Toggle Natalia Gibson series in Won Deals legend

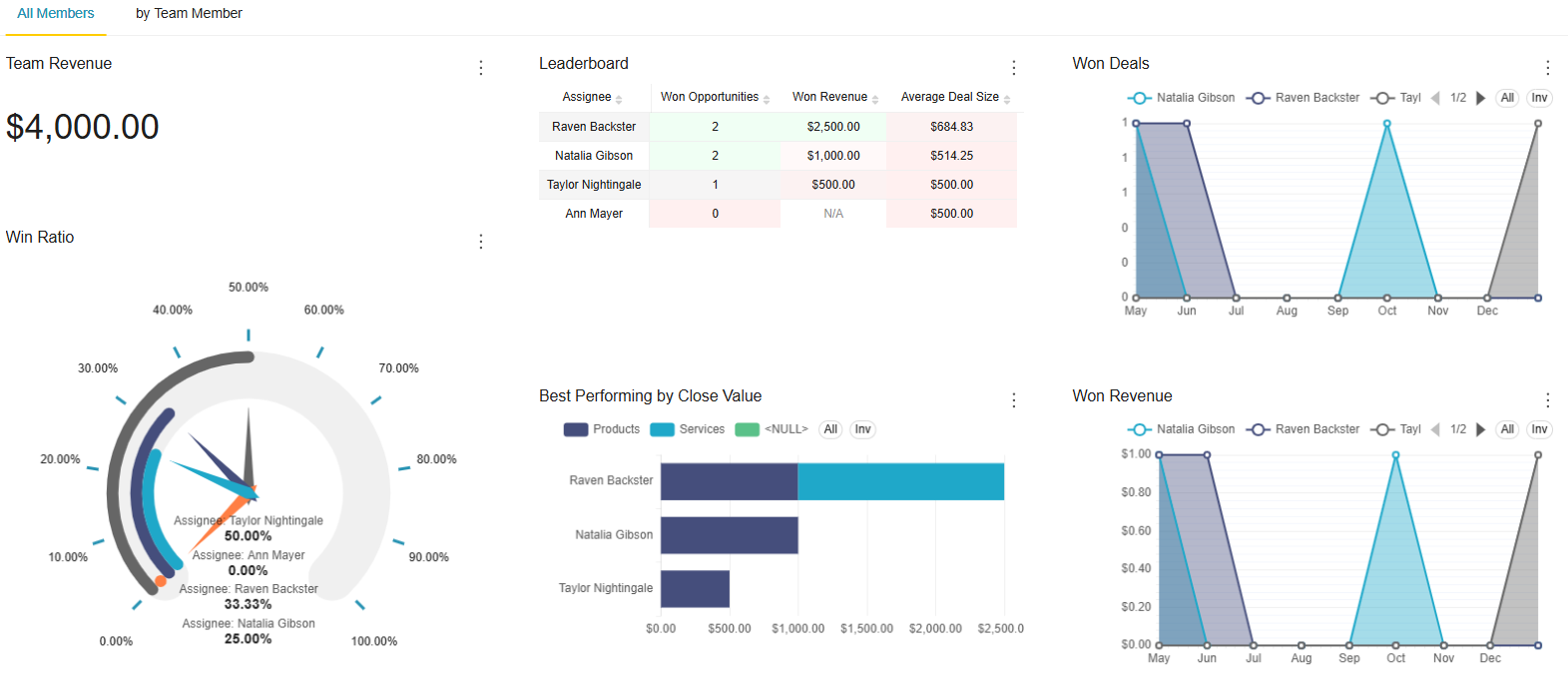click(x=1182, y=98)
